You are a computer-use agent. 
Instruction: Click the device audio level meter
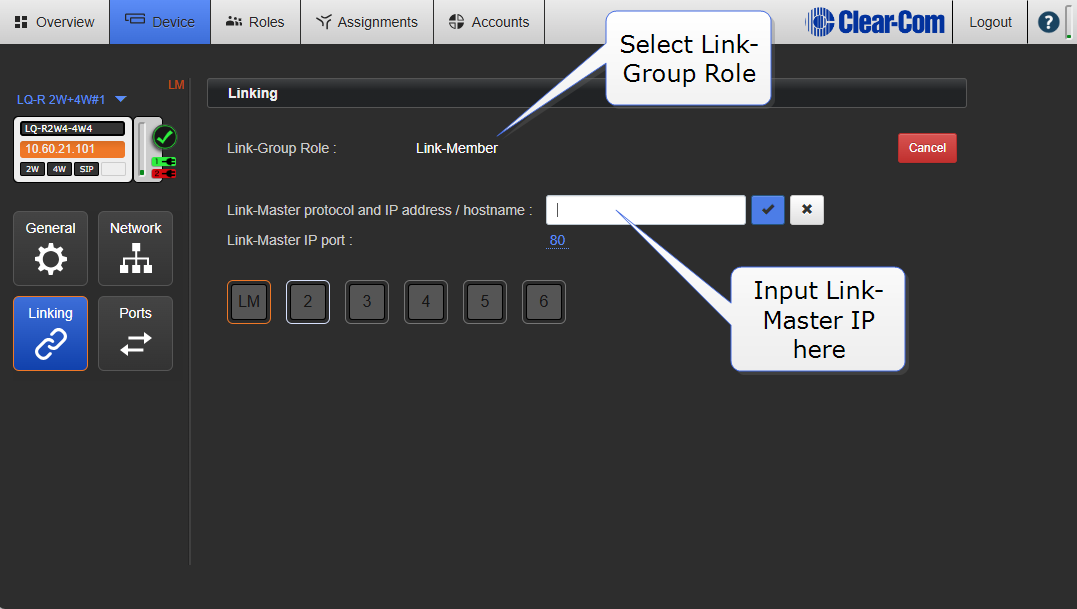coord(142,148)
